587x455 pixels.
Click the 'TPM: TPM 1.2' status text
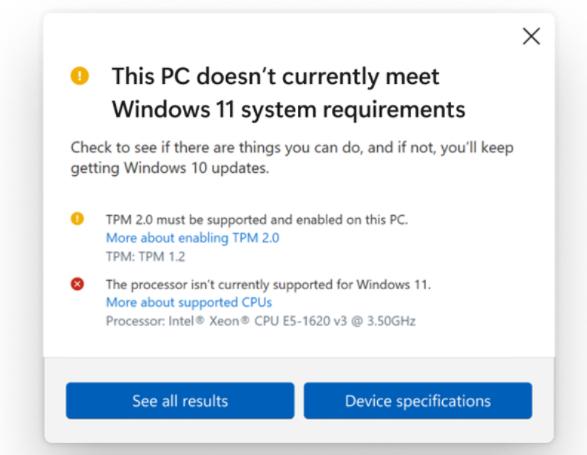146,257
